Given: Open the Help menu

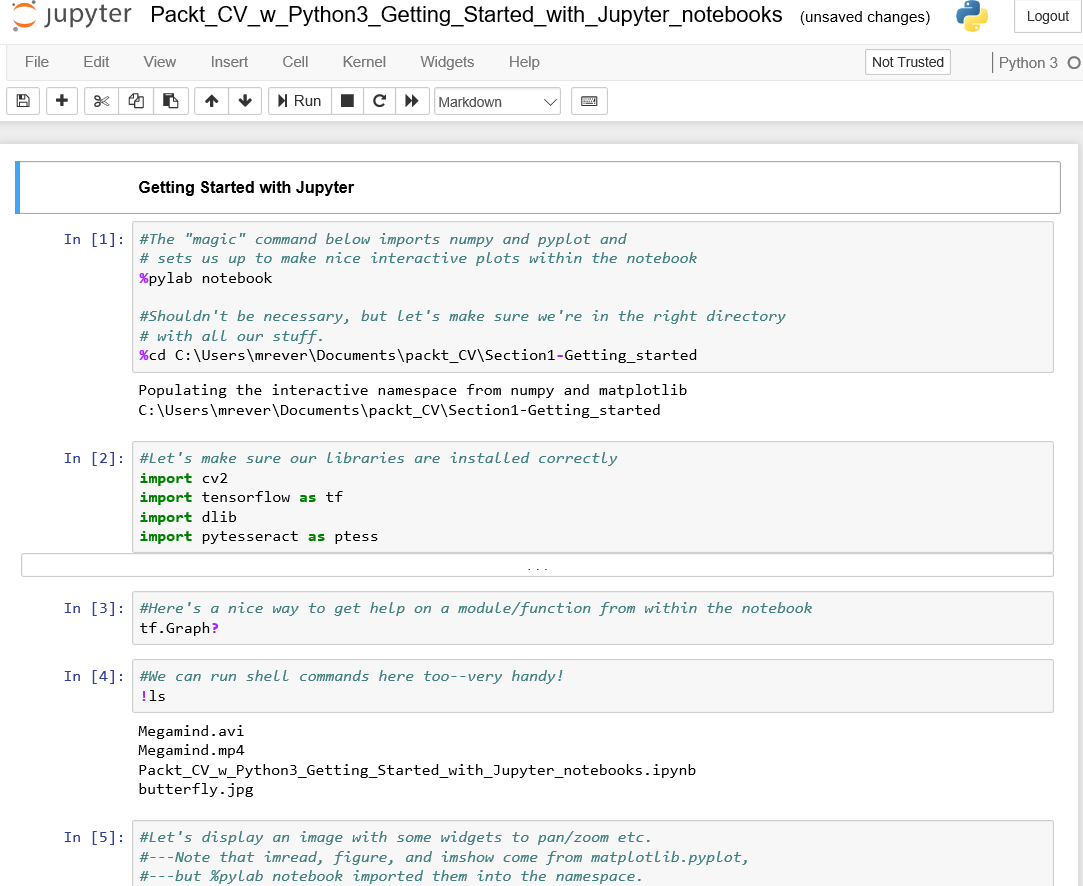Looking at the screenshot, I should pyautogui.click(x=524, y=62).
